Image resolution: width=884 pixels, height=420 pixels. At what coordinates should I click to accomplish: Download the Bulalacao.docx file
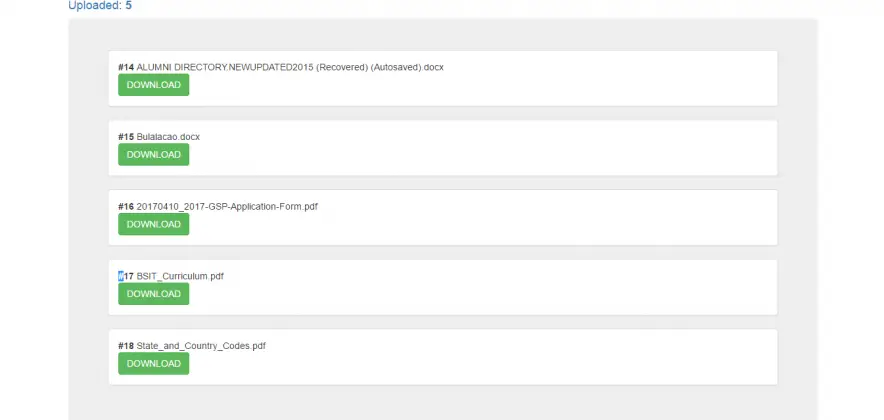pyautogui.click(x=153, y=155)
